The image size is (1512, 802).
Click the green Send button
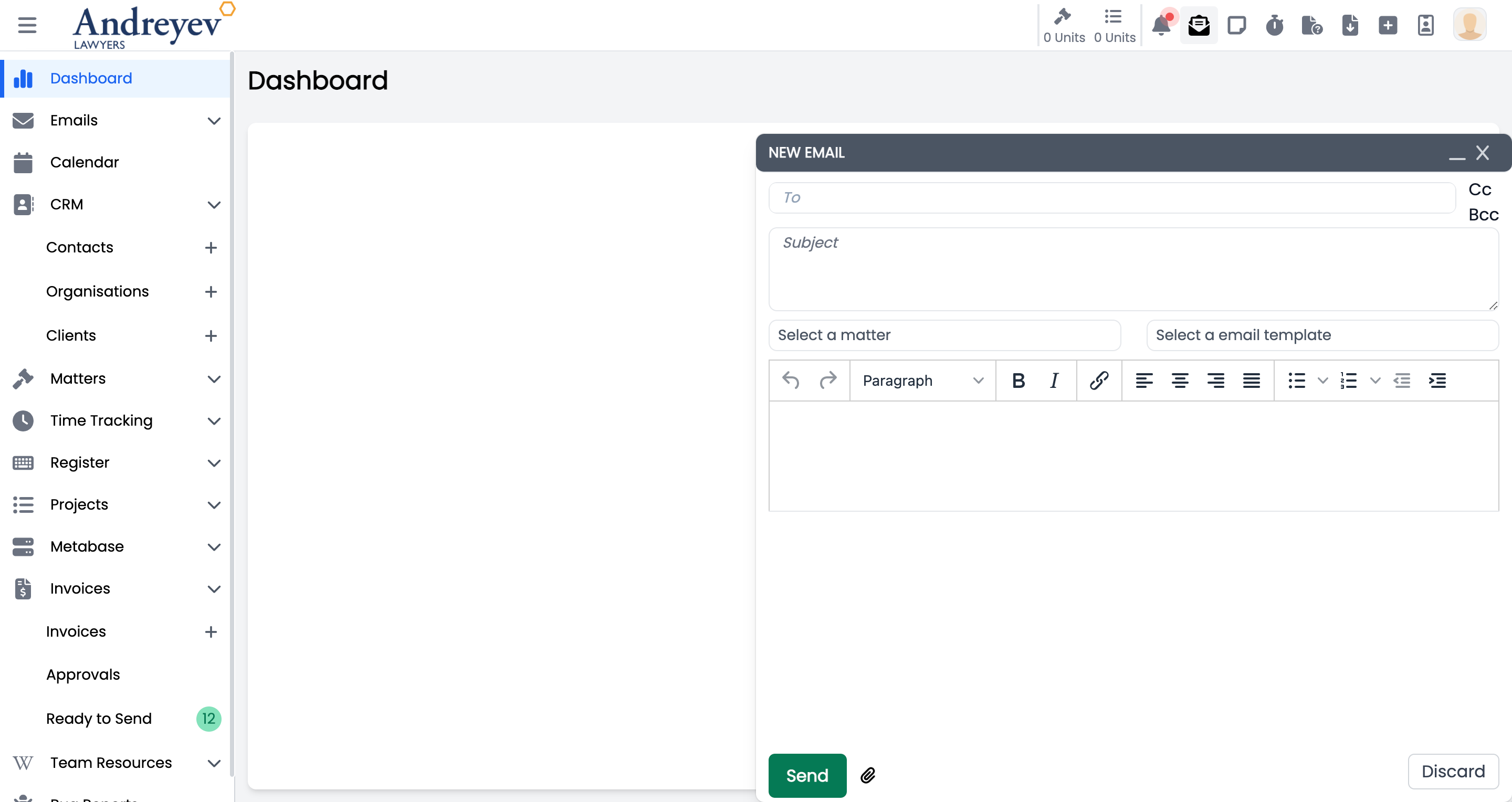tap(807, 776)
